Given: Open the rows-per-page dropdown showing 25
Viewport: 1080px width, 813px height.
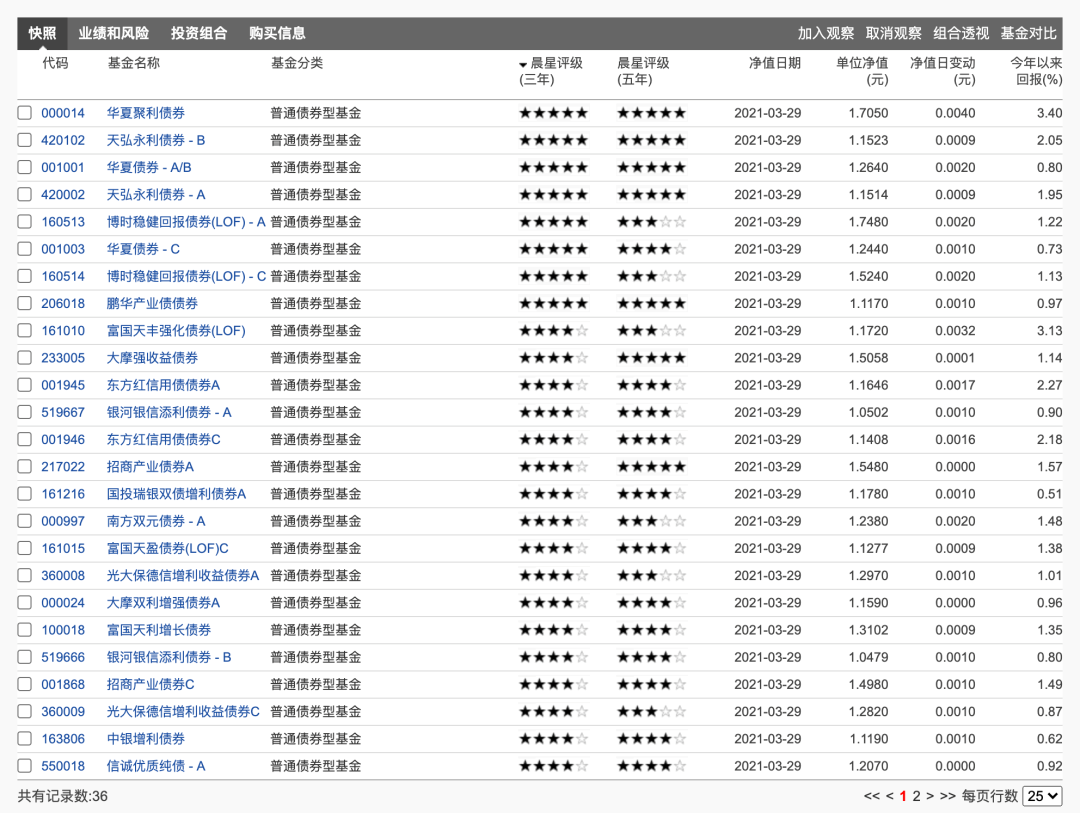Looking at the screenshot, I should tap(1042, 796).
